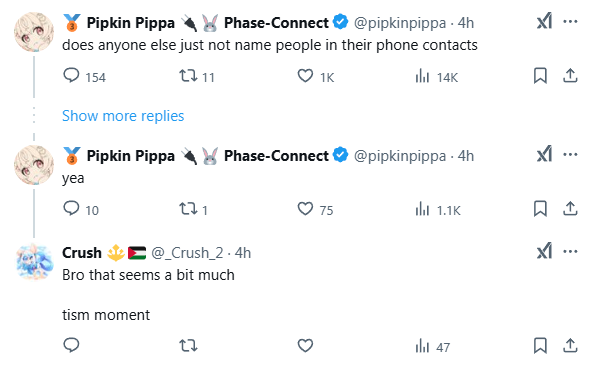Bookmark the phone contacts tweet
This screenshot has width=593, height=366.
[x=540, y=76]
